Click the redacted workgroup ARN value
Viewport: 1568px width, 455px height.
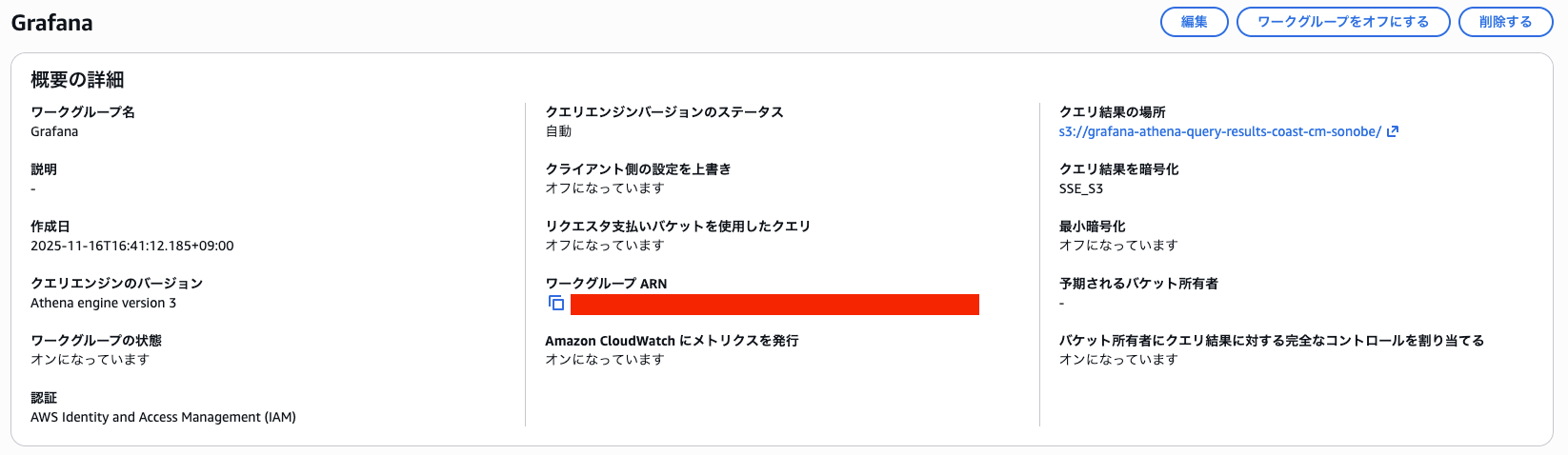774,305
